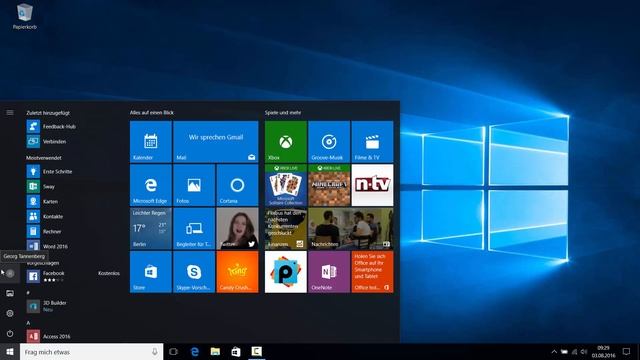Open Feedback-Hub from recently added
Screen dimensions: 640x360
[73, 127]
